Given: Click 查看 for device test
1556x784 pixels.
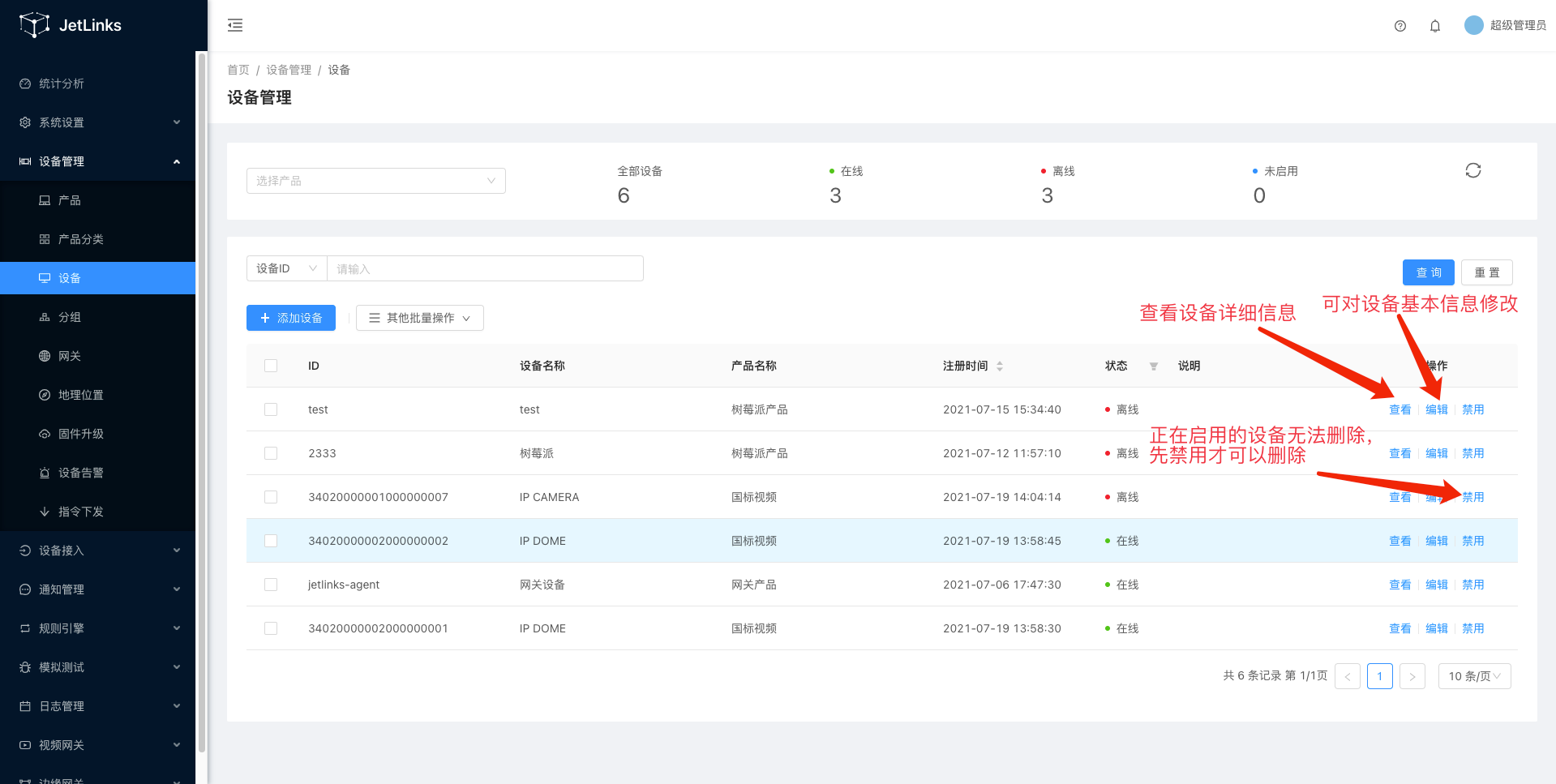Looking at the screenshot, I should [x=1400, y=409].
